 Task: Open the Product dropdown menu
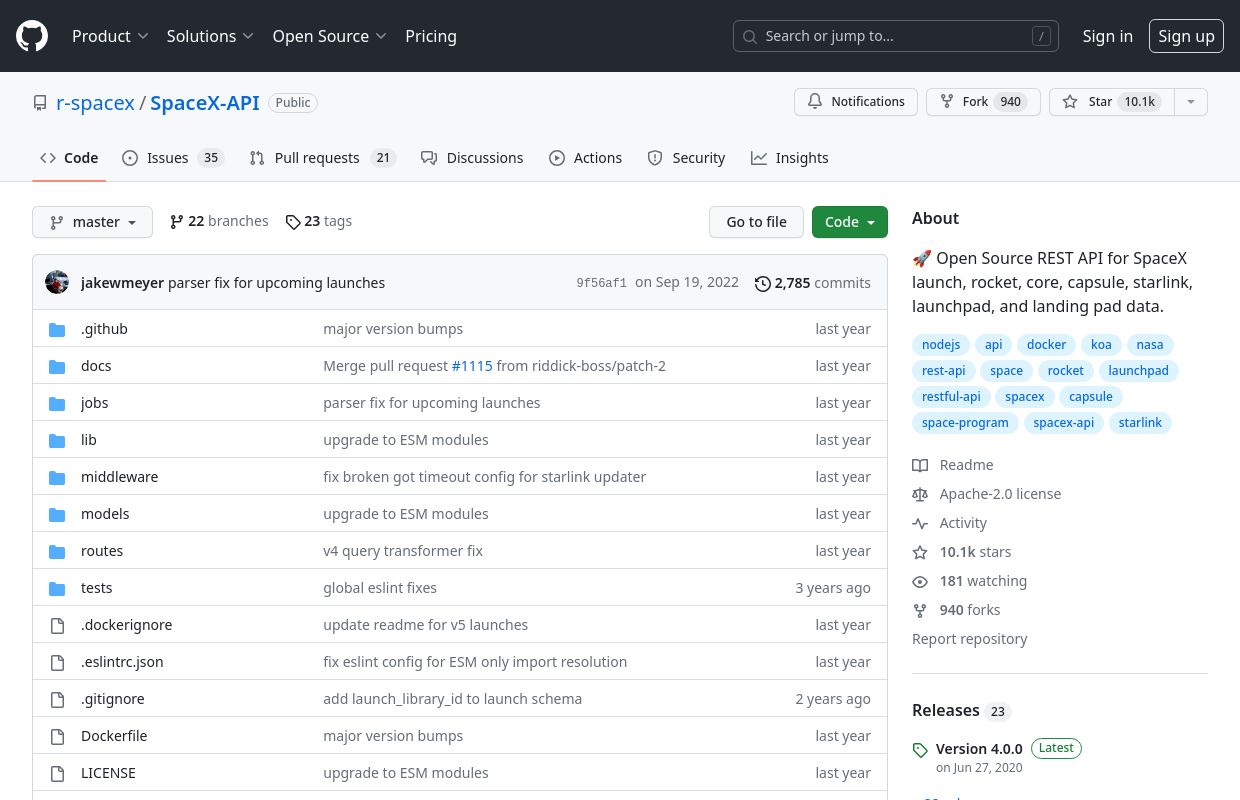[x=110, y=36]
